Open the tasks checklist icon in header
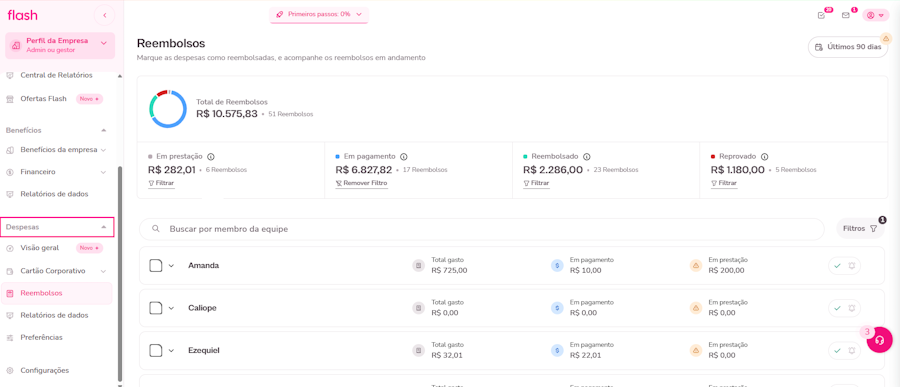This screenshot has width=900, height=387. [821, 16]
